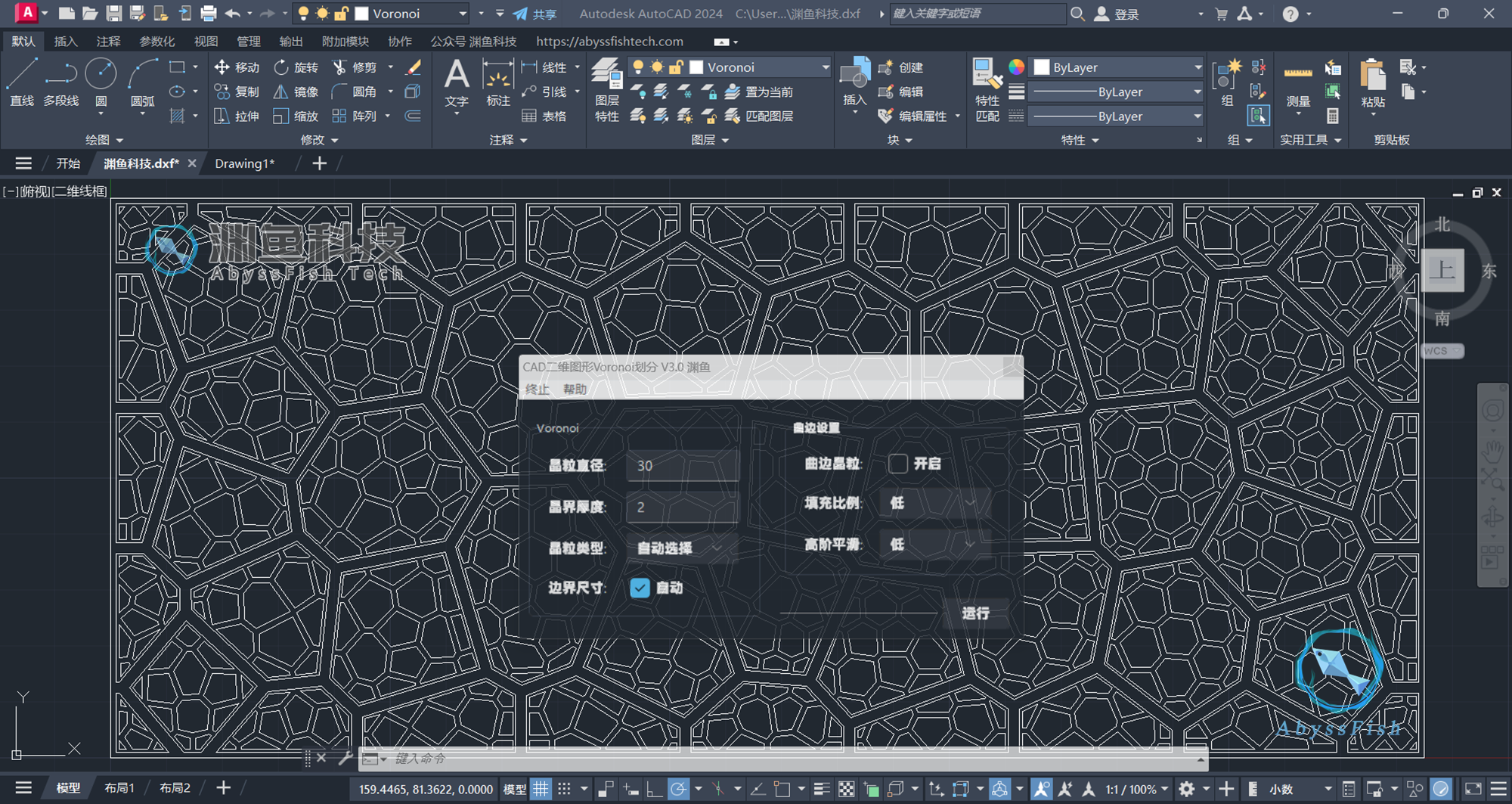Open the 晶粒类型 自动选择 dropdown
The height and width of the screenshot is (804, 1512).
tap(682, 548)
